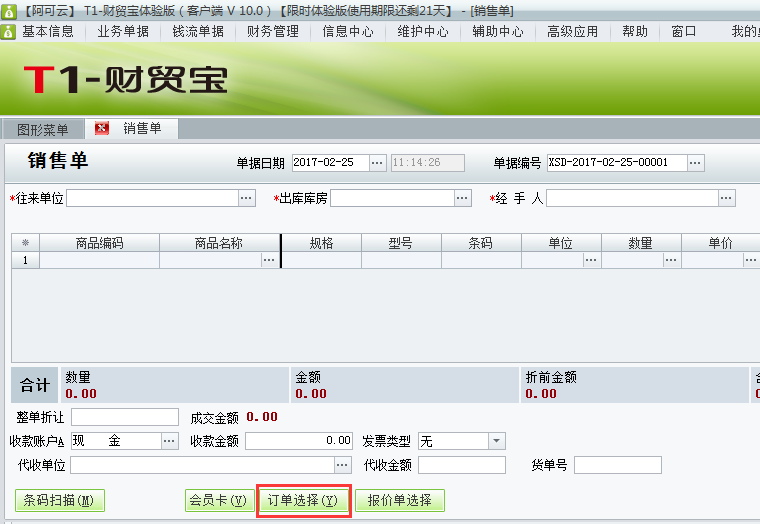Click the 收款金额 input field
Screen dimensions: 760x524
tap(299, 441)
